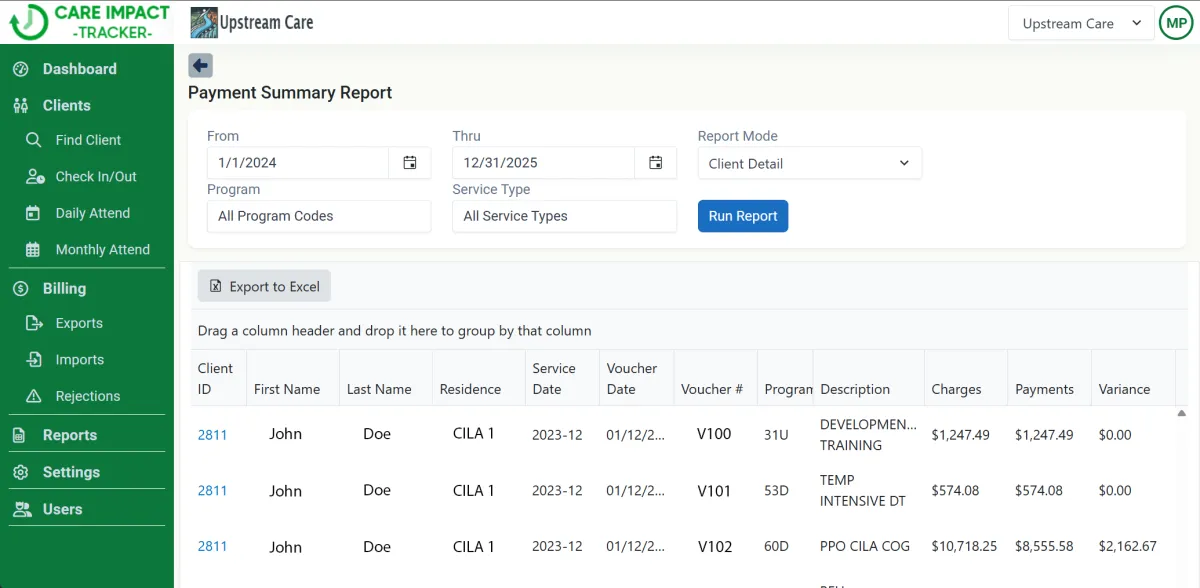Open the Service Type selector

click(x=564, y=216)
